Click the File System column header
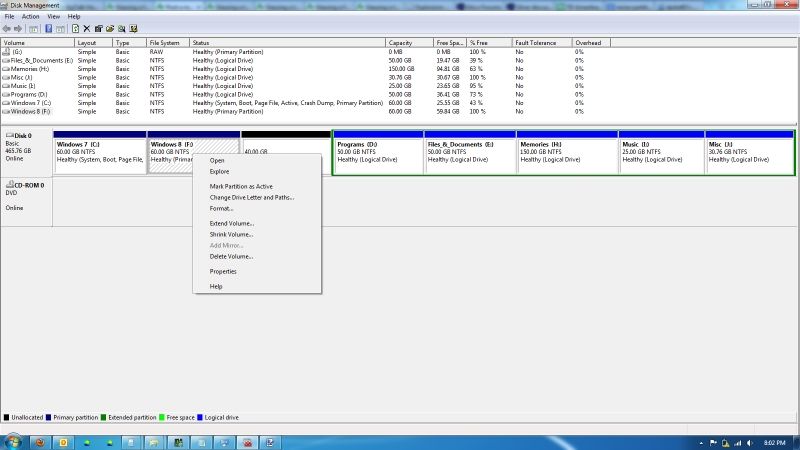 pos(167,43)
